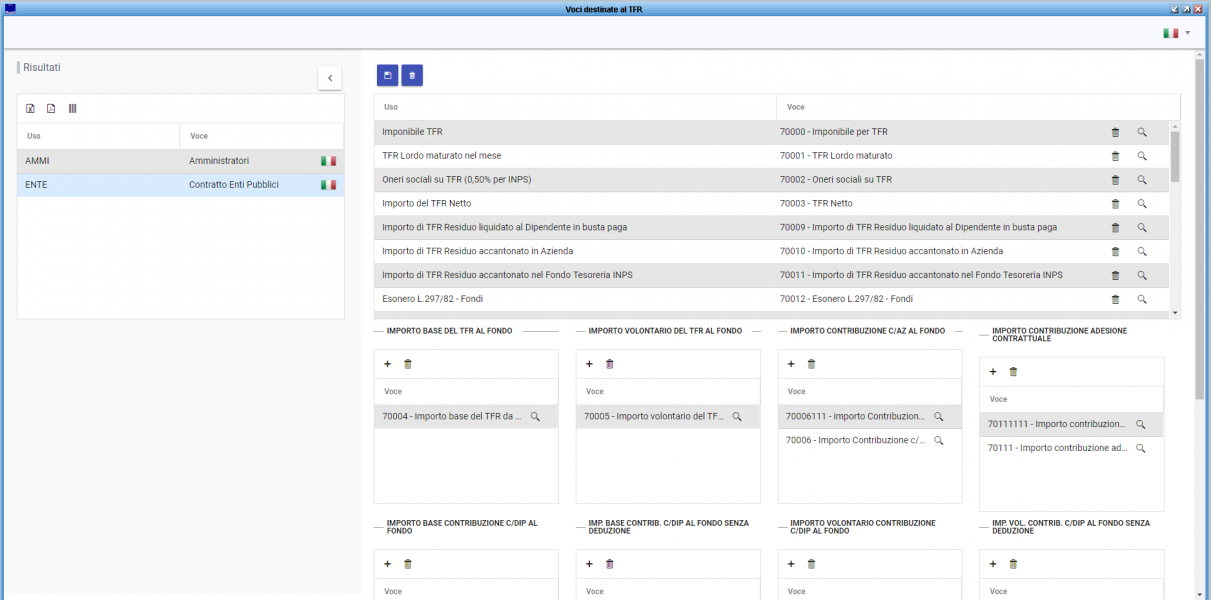Image resolution: width=1211 pixels, height=600 pixels.
Task: Look up voce 70006111 with magnifier
Action: coord(938,416)
